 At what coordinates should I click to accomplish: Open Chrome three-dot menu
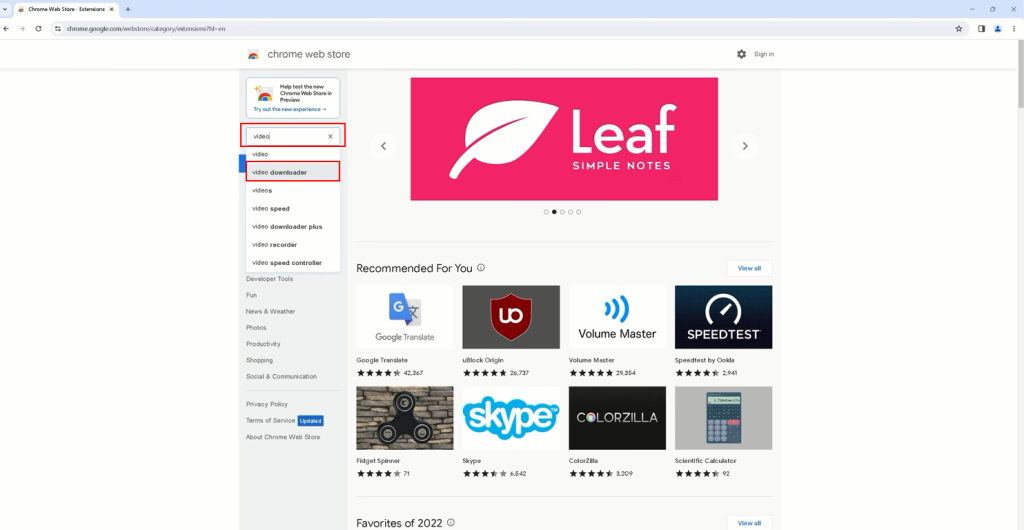coord(1013,28)
